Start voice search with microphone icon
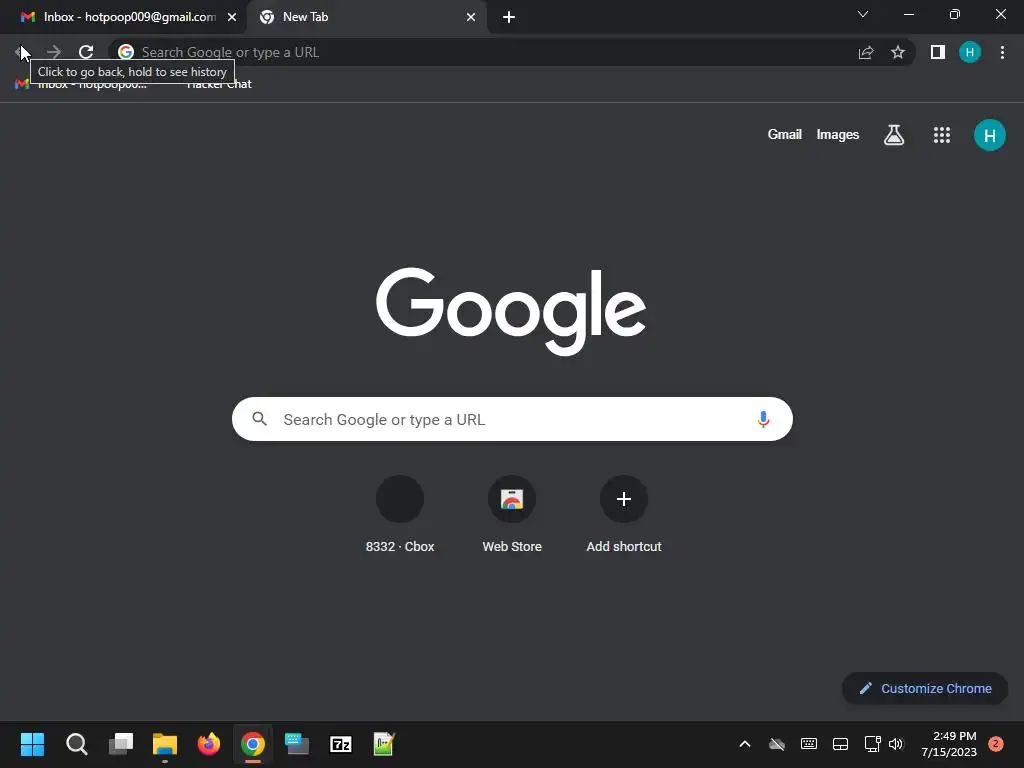Screen dimensions: 1024x768 click(763, 419)
